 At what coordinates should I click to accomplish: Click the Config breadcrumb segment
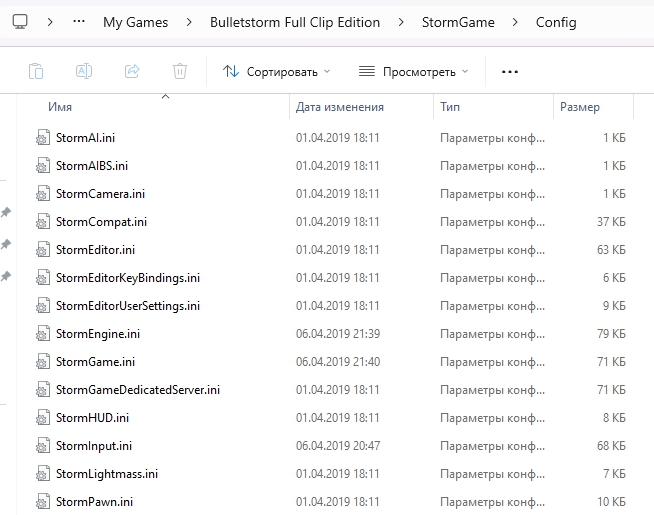click(x=556, y=22)
